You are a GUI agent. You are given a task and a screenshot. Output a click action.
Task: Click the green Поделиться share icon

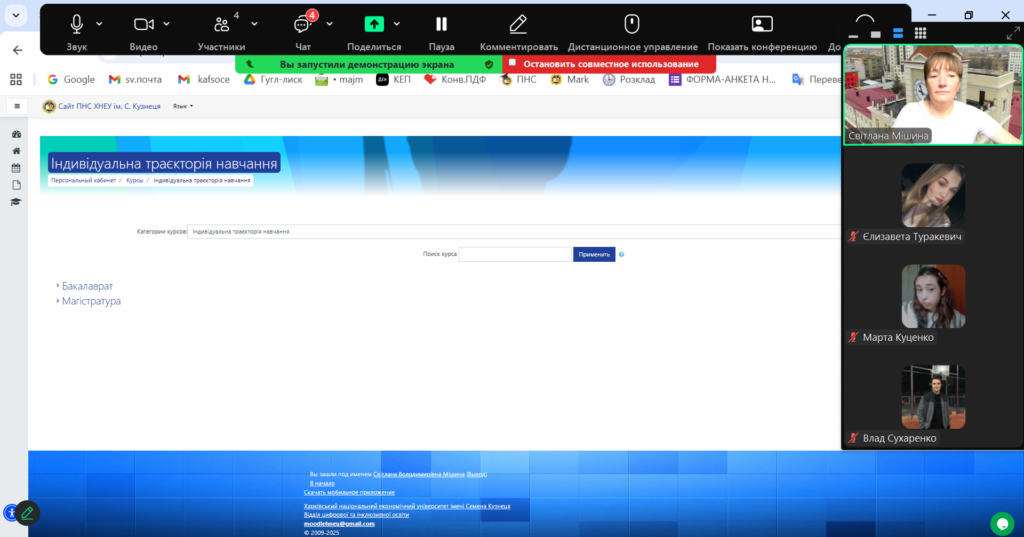coord(374,24)
